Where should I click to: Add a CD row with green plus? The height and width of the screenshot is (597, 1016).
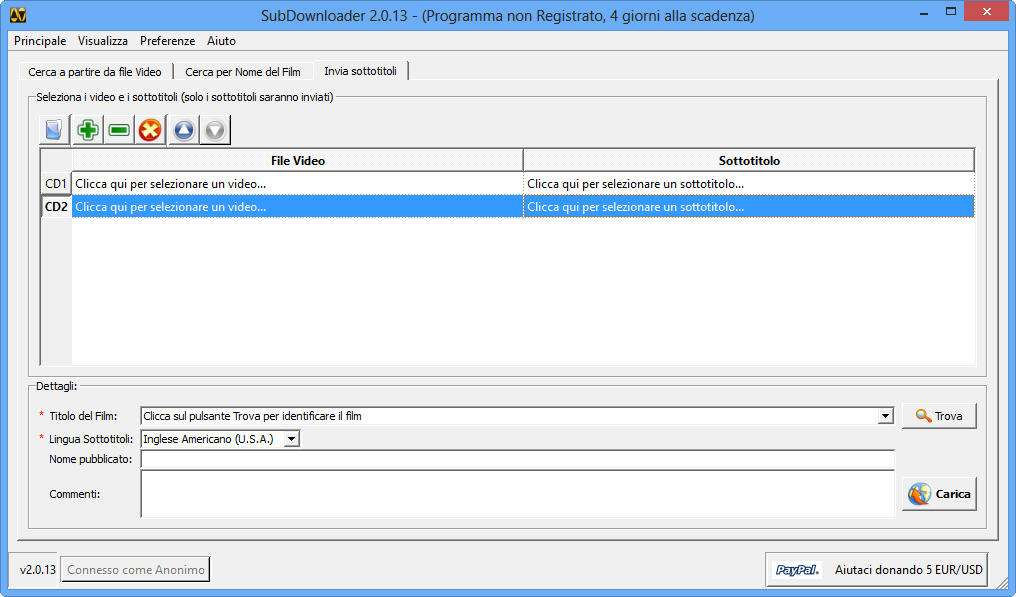click(87, 130)
